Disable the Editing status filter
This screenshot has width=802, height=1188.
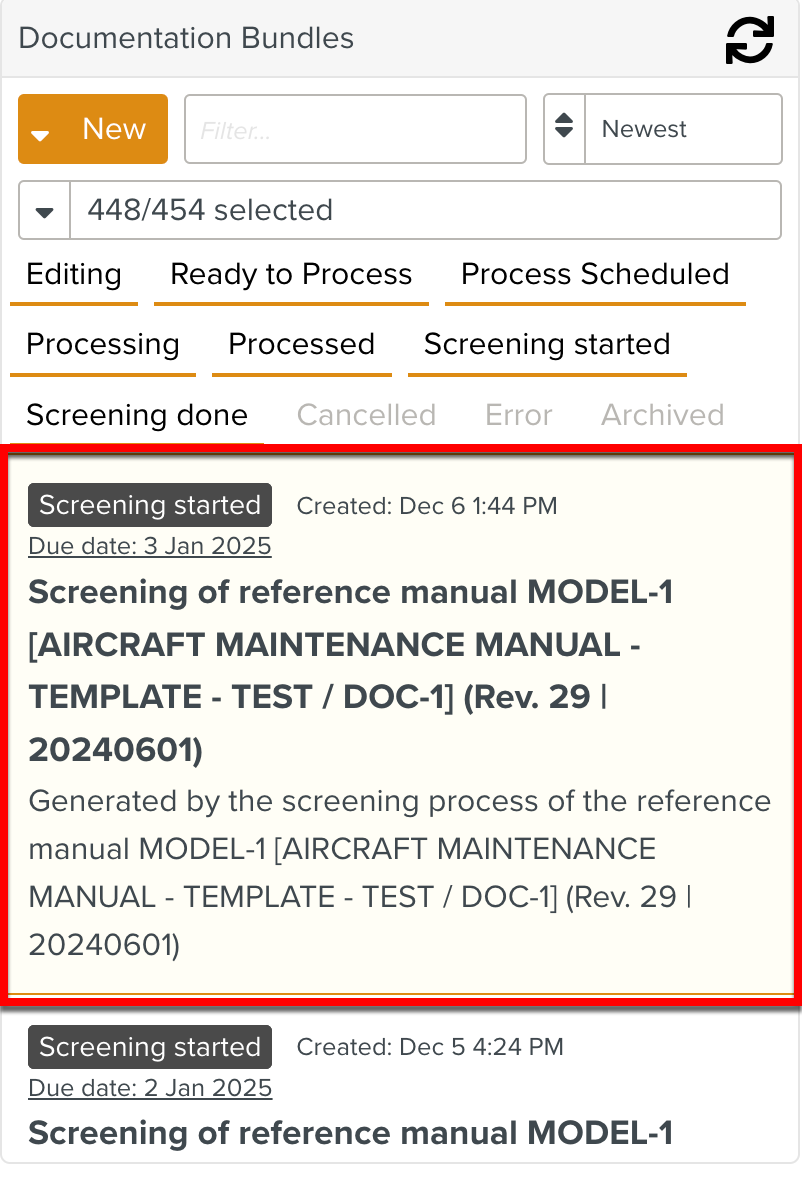pyautogui.click(x=73, y=274)
